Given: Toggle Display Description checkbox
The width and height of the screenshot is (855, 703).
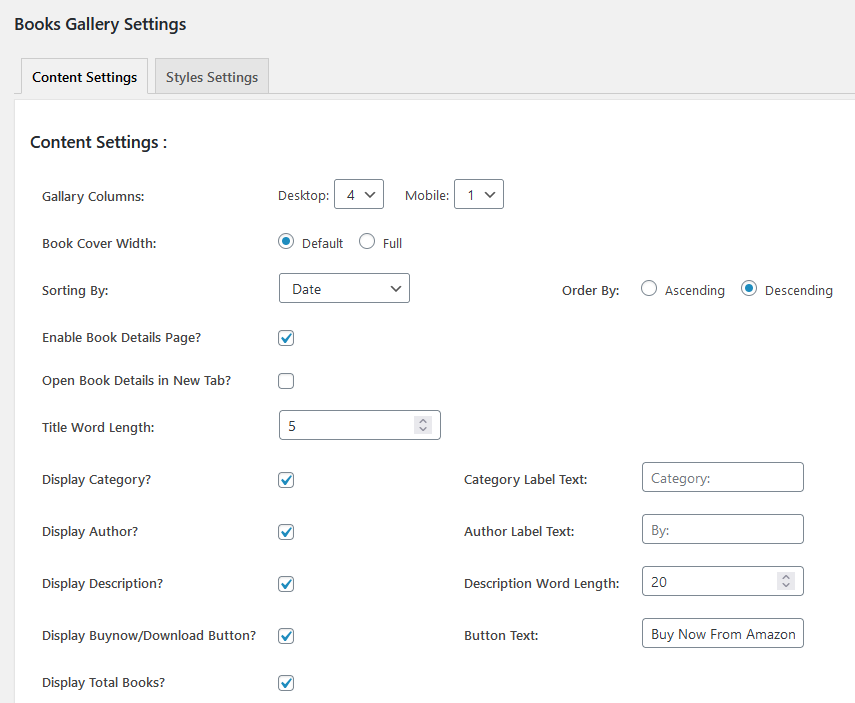Looking at the screenshot, I should [x=286, y=584].
